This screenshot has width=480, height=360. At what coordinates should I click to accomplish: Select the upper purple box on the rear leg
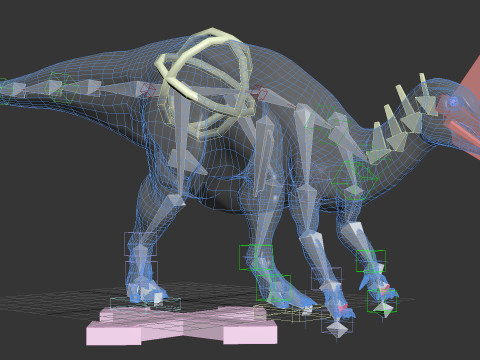point(140,244)
